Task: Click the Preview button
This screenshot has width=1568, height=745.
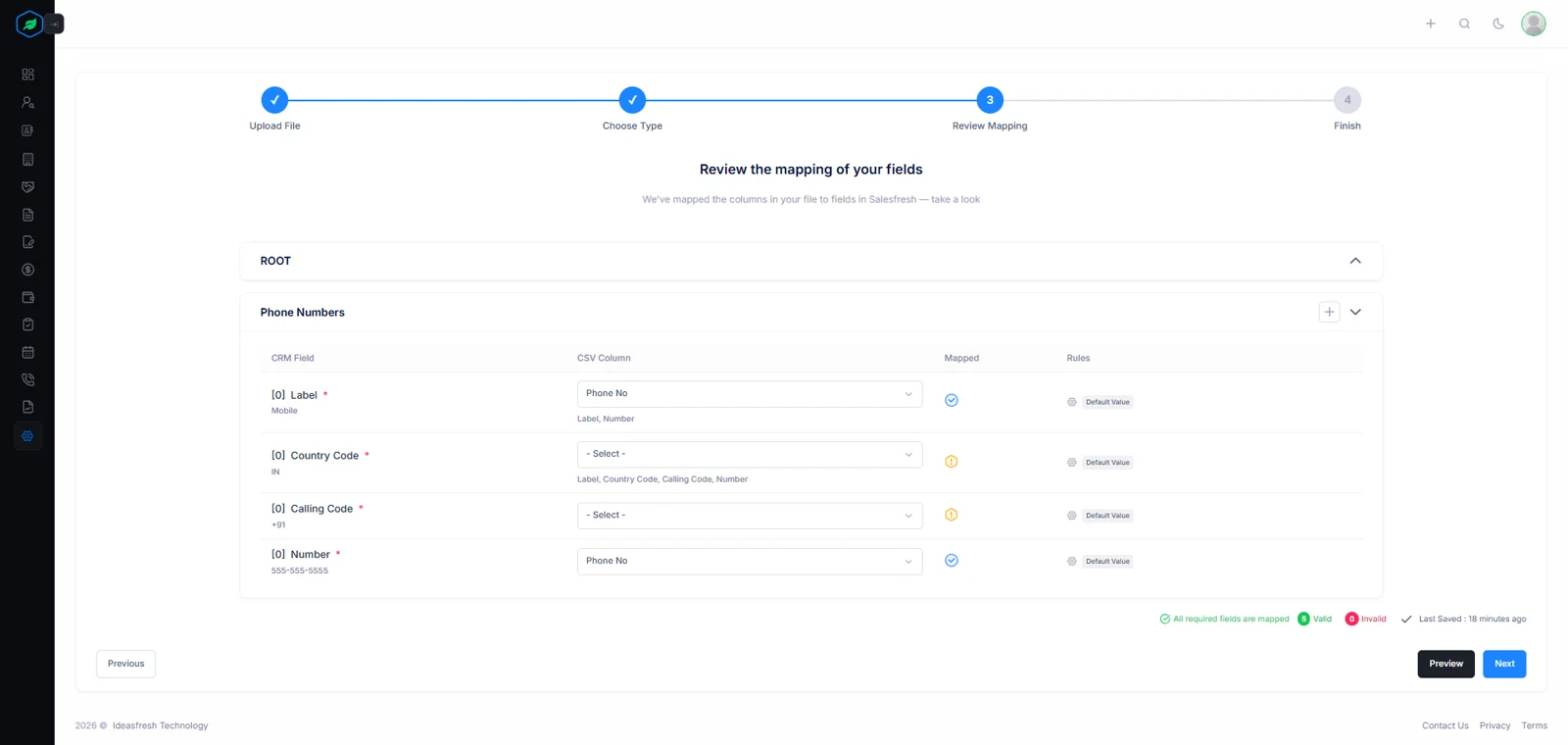Action: pos(1445,664)
